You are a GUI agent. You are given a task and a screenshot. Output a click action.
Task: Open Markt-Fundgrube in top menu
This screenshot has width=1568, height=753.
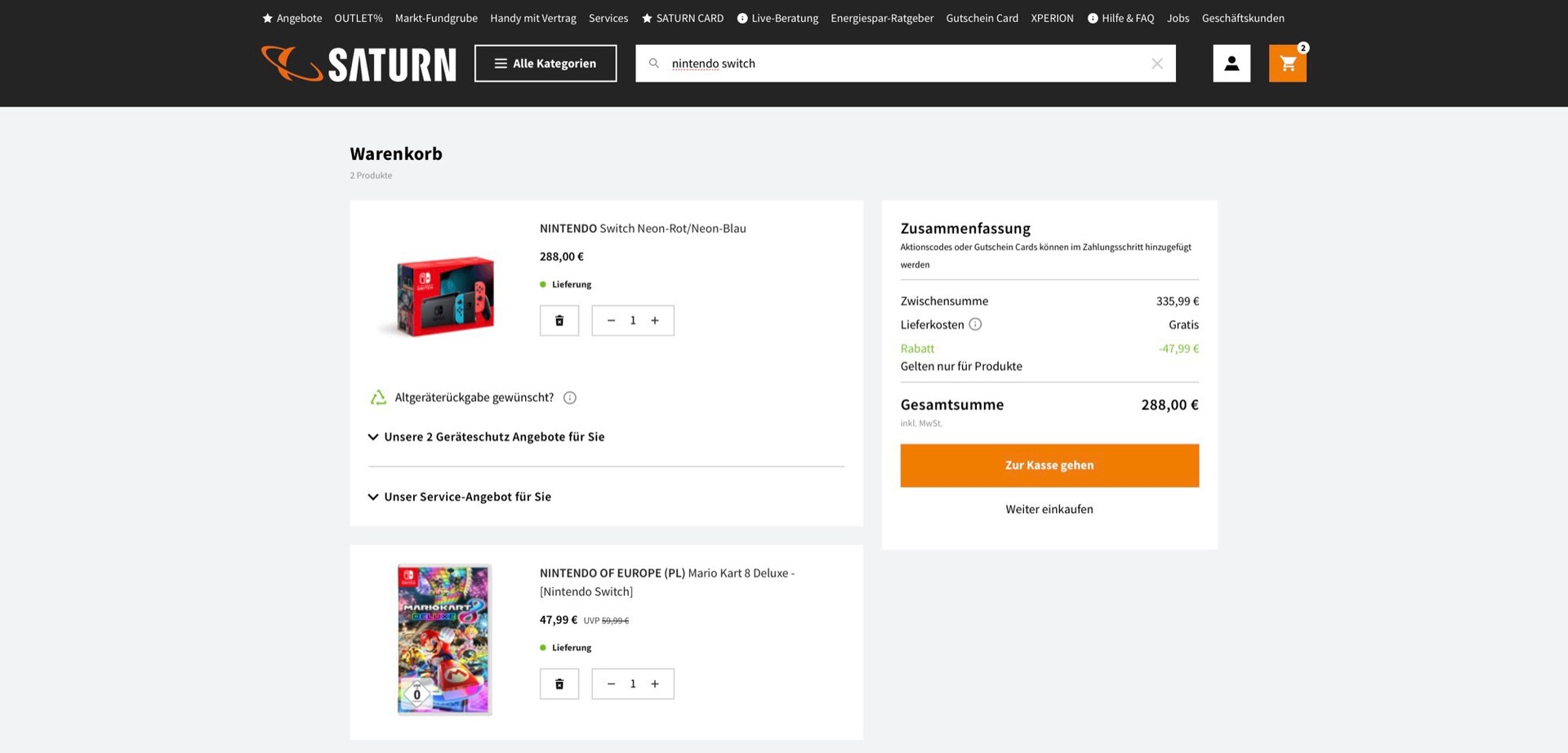pyautogui.click(x=436, y=18)
